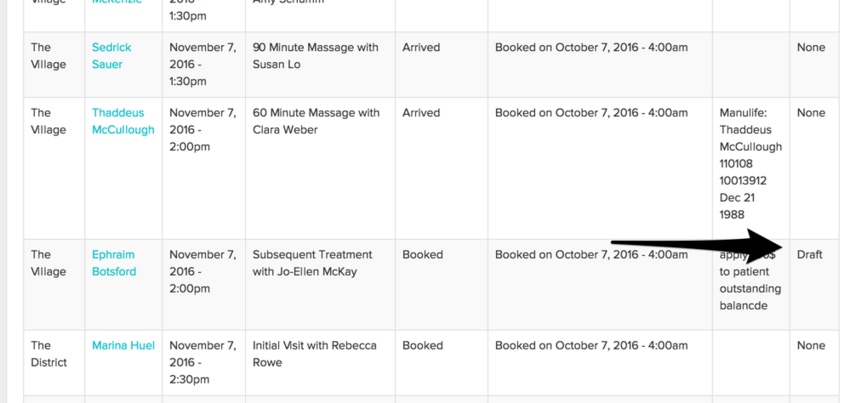This screenshot has height=403, width=850.
Task: Click the Draft status in Ephraim Botsford's row
Action: coord(809,254)
